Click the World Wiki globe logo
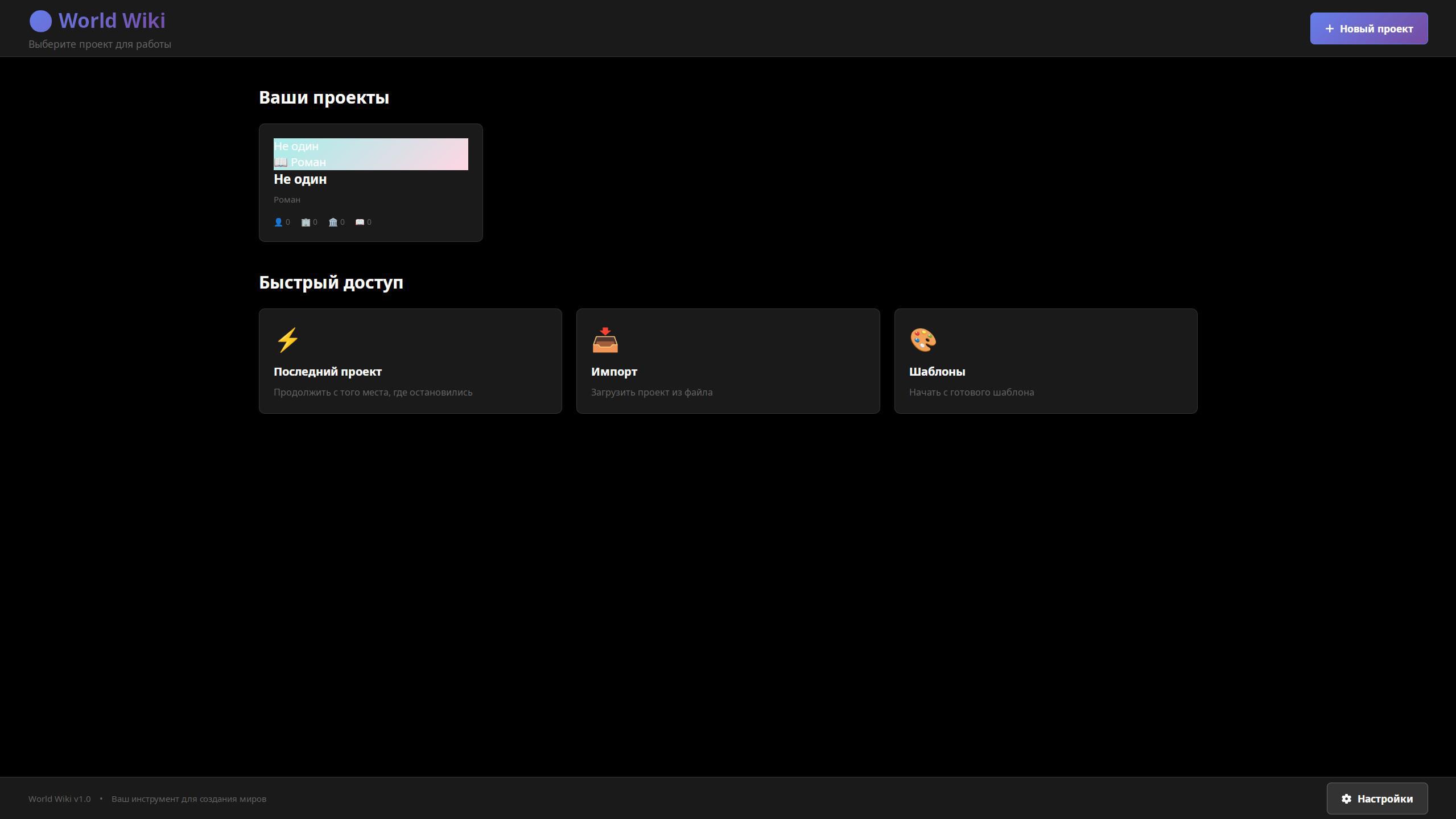Screen dimensions: 1456x819 pos(40,22)
